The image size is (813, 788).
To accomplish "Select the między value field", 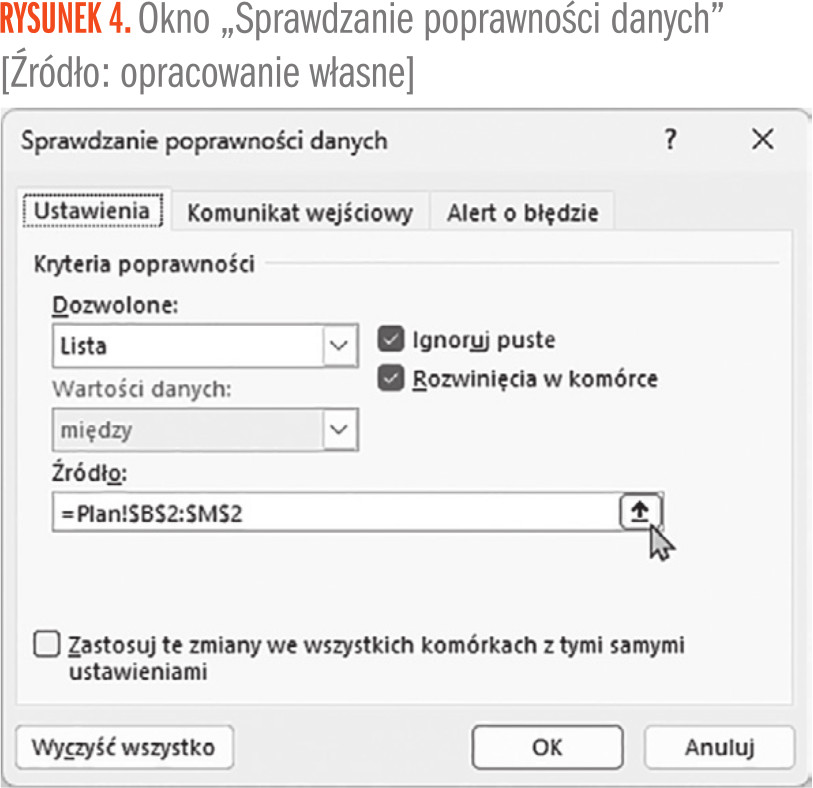I will coord(186,430).
